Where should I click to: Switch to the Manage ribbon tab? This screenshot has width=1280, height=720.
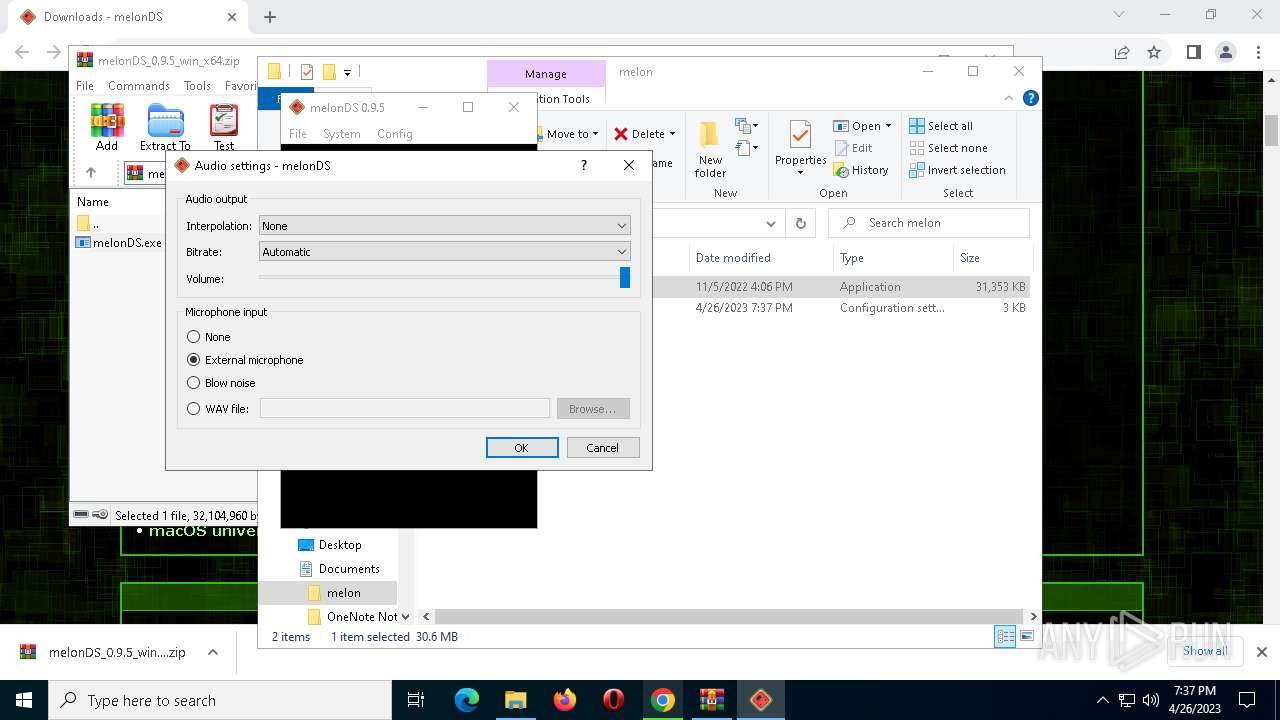[546, 73]
